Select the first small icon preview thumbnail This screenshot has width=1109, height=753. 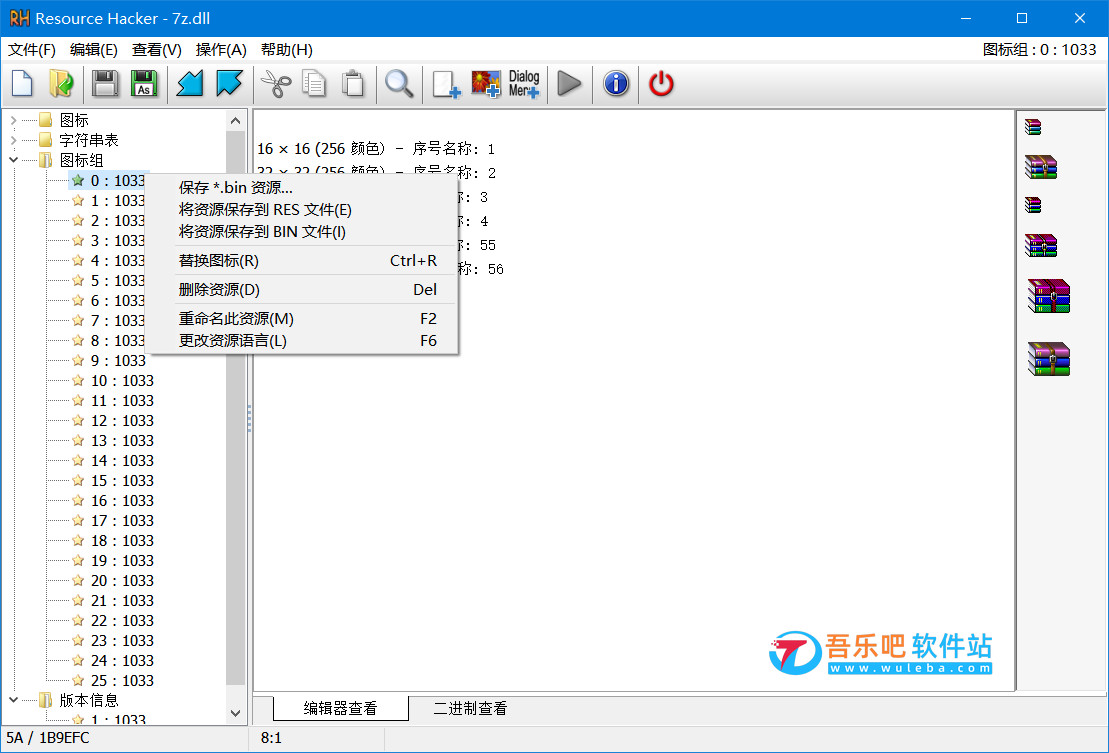[x=1033, y=127]
